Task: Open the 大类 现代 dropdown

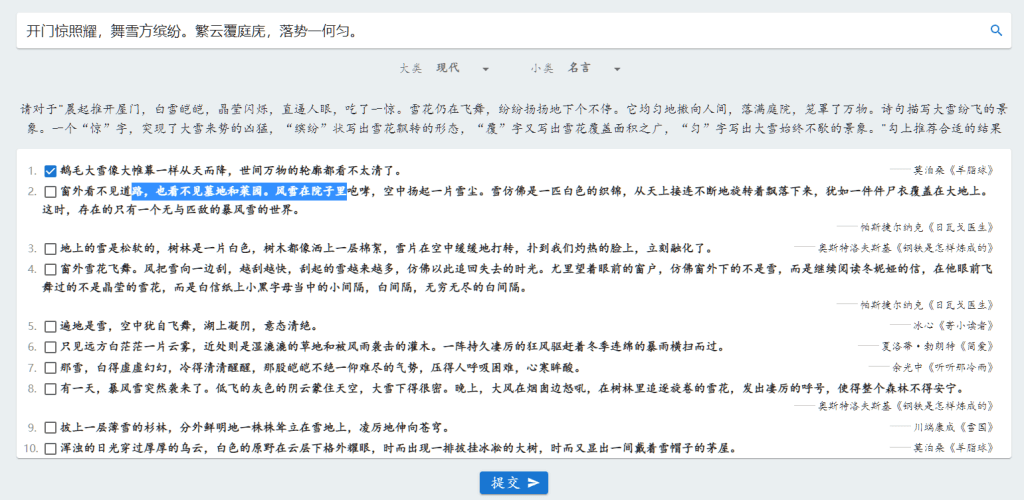Action: click(x=463, y=68)
